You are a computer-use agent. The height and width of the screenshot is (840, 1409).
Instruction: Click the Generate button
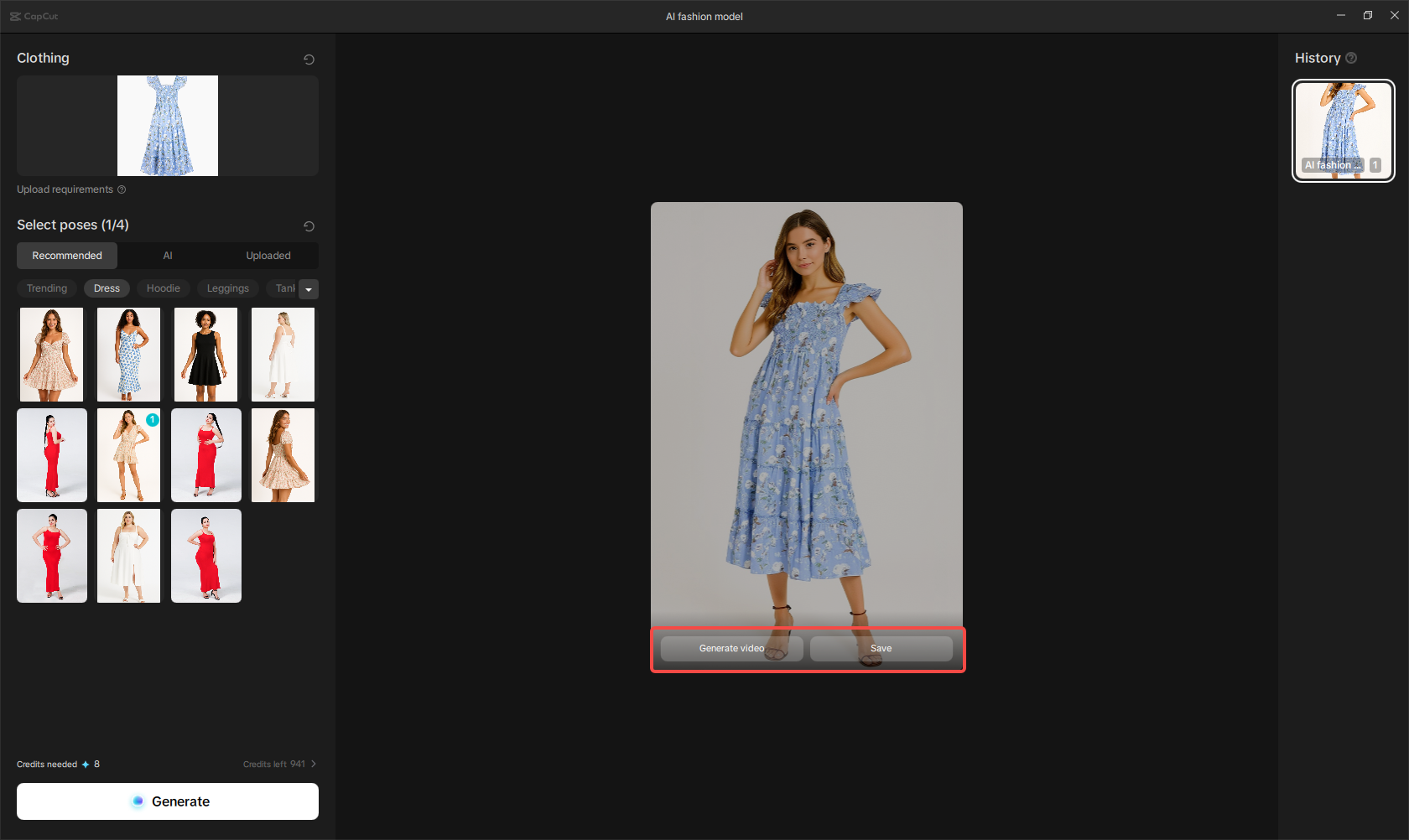click(168, 801)
